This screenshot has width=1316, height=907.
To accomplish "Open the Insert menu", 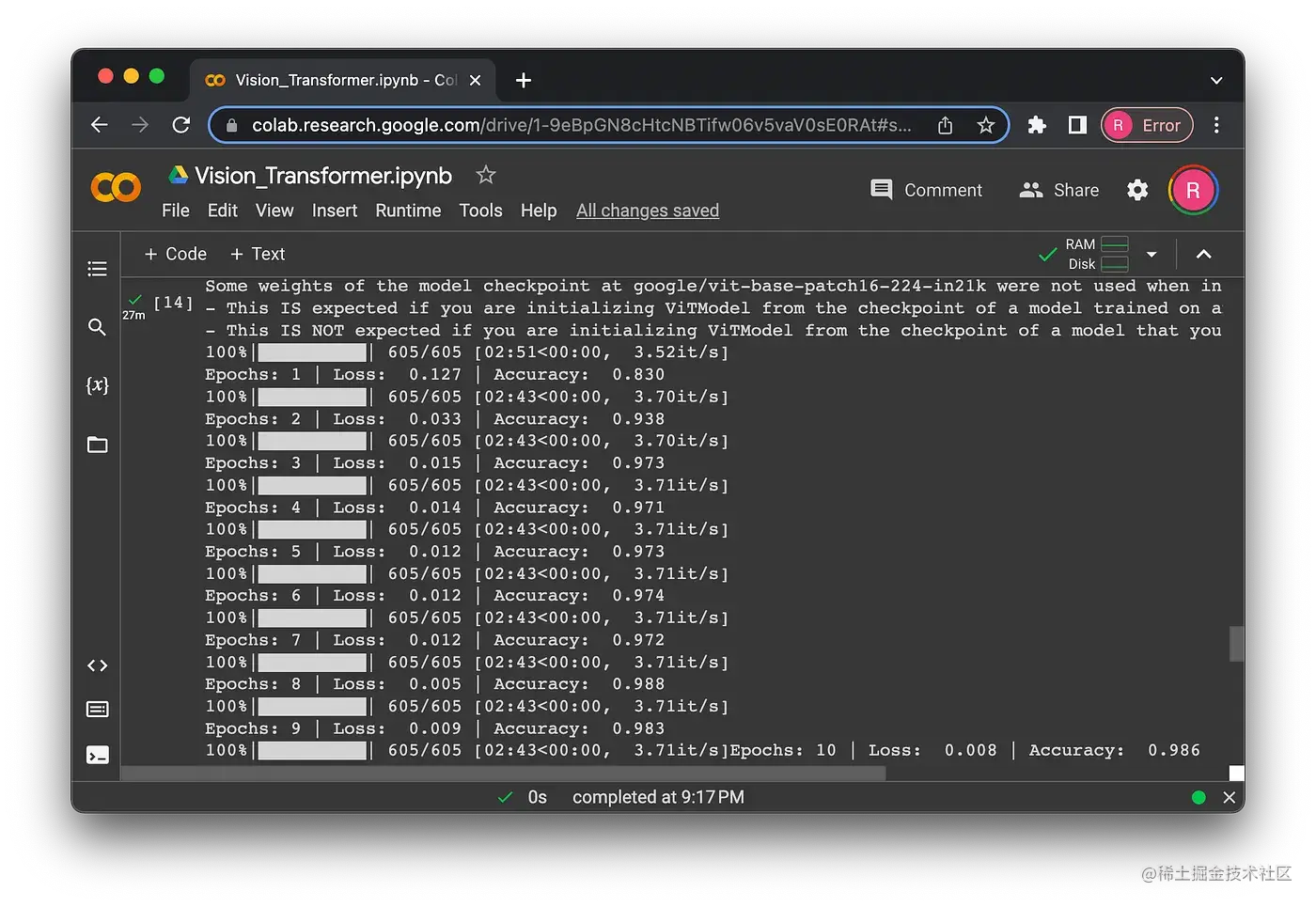I will [335, 211].
